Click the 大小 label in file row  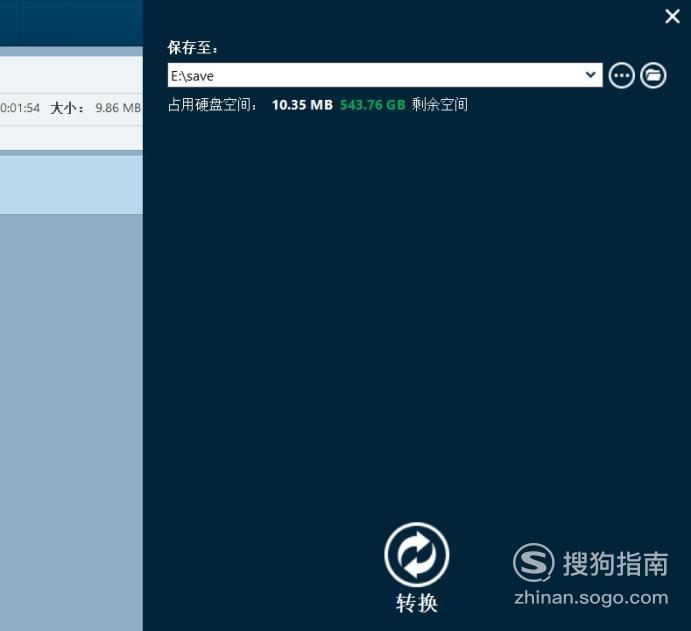[x=66, y=108]
